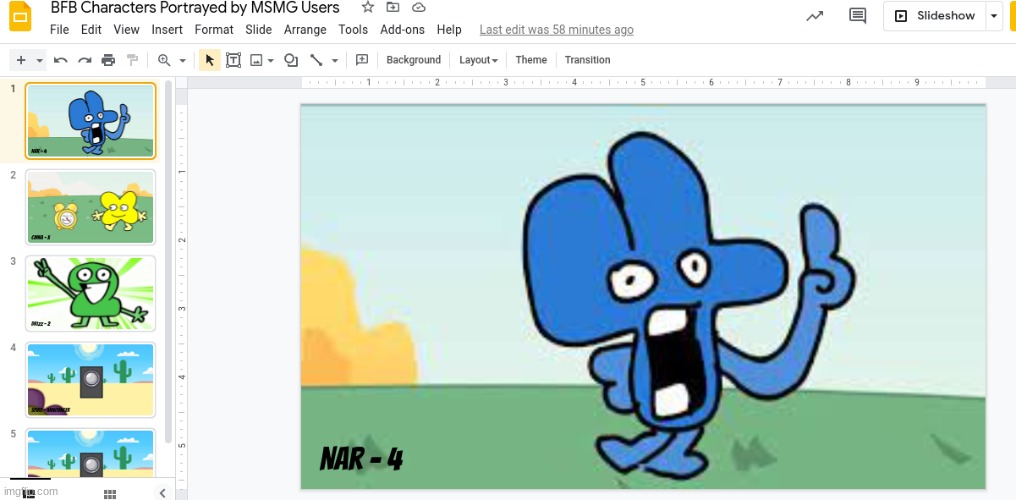
Task: Rename the presentation title field
Action: [x=195, y=8]
